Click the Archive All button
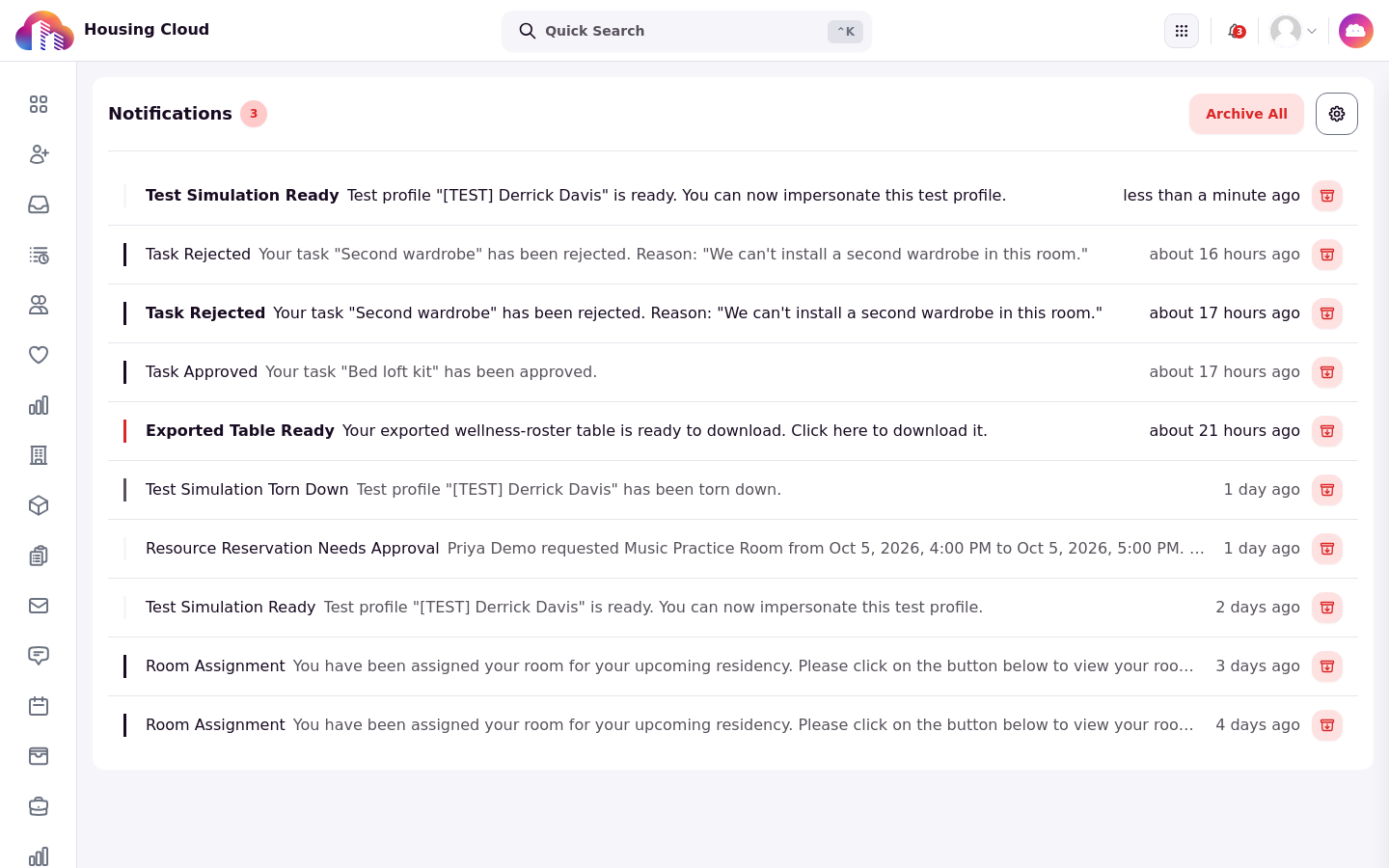This screenshot has width=1389, height=868. point(1246,114)
